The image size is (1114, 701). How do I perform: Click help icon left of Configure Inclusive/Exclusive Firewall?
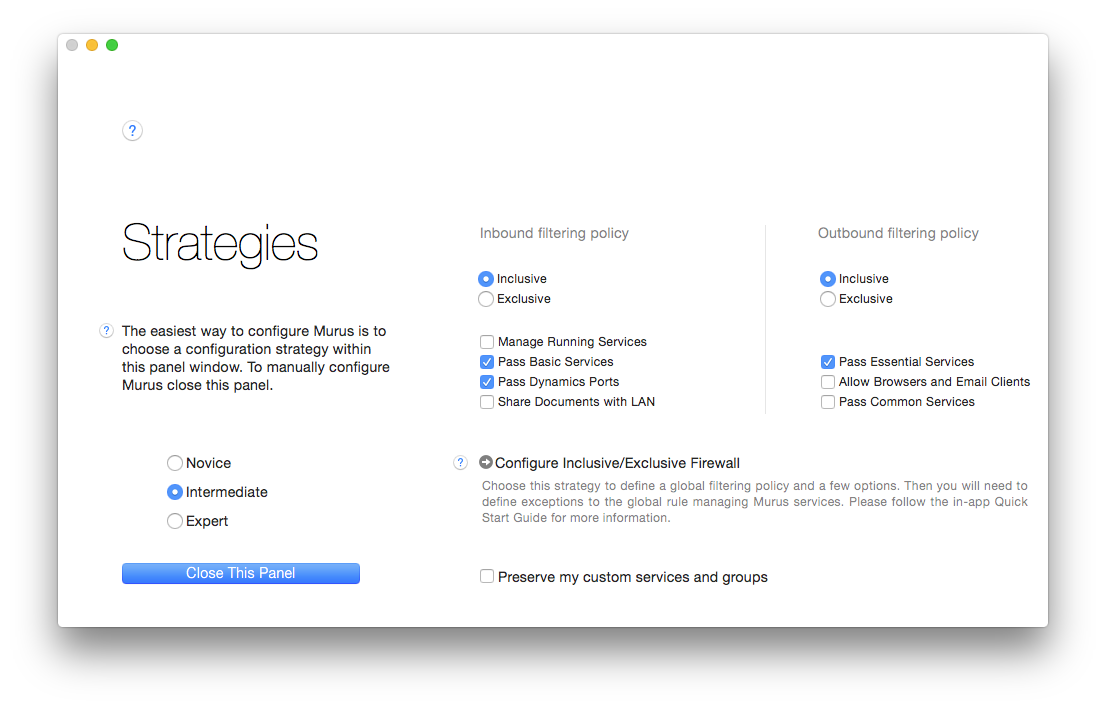pos(460,463)
